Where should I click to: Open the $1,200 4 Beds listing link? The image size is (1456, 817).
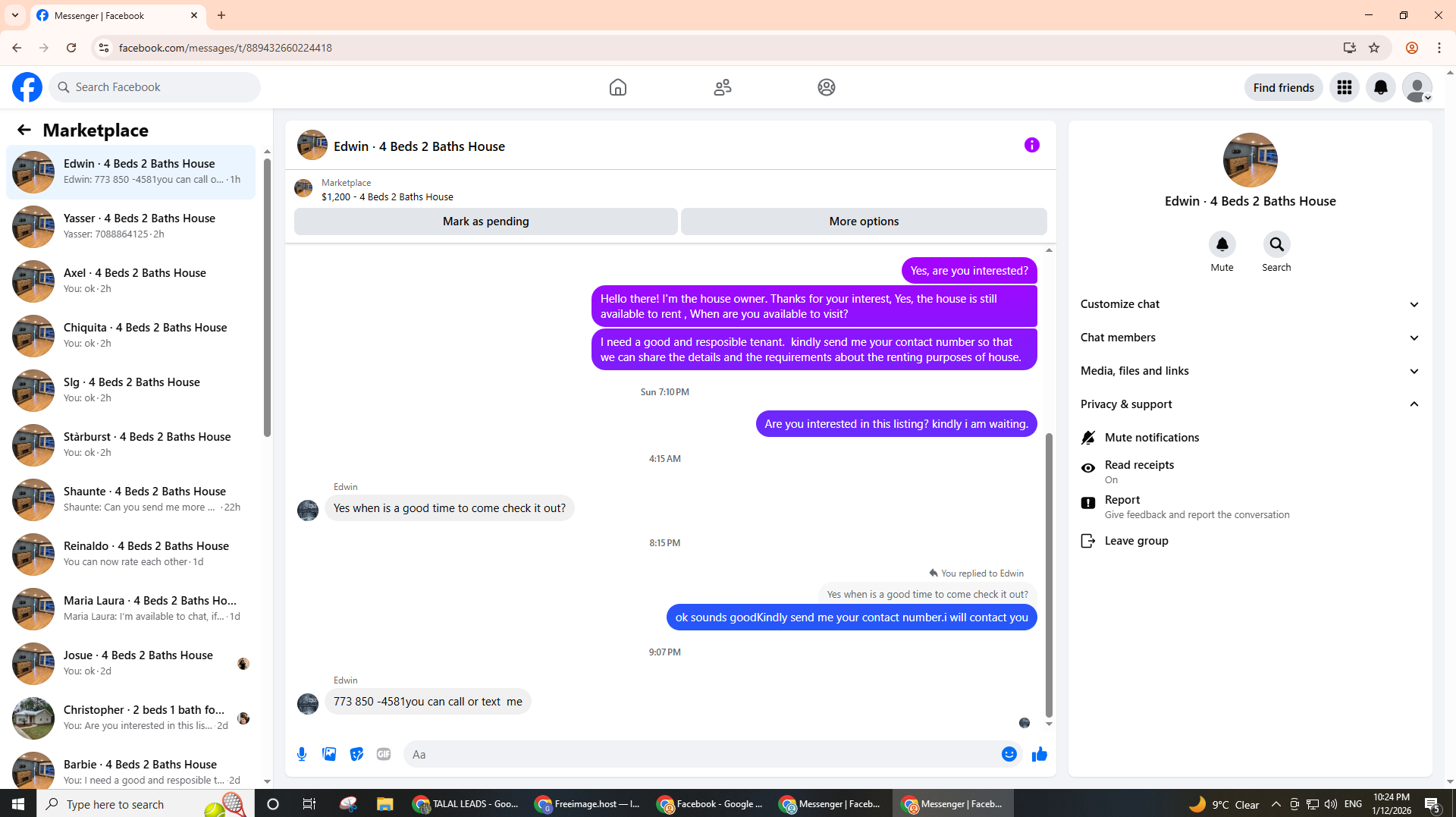coord(387,196)
